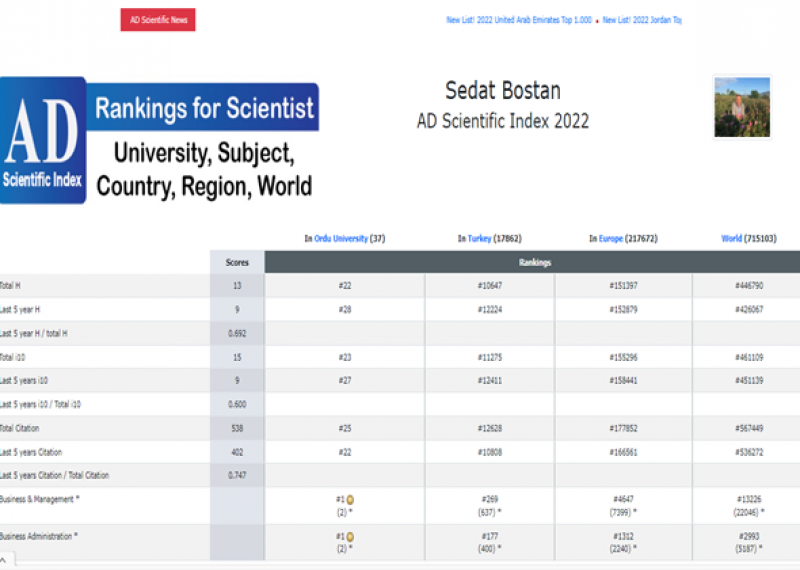
Task: Open Sedat Bostan's profile photo
Action: point(742,107)
